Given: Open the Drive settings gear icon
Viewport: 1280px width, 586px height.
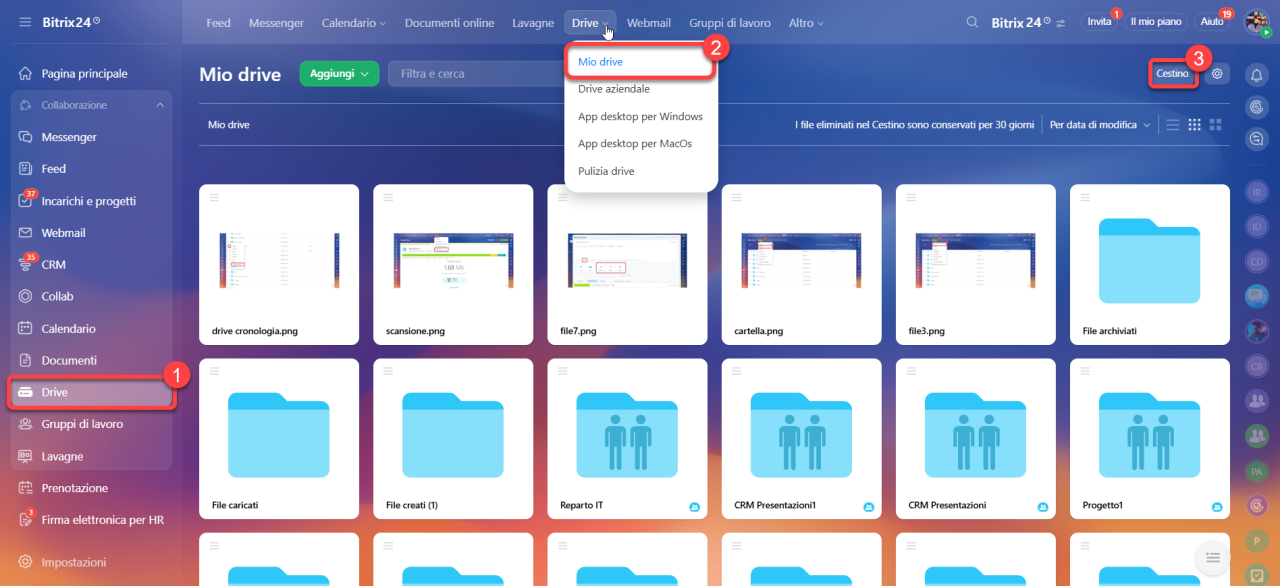Looking at the screenshot, I should point(1217,73).
